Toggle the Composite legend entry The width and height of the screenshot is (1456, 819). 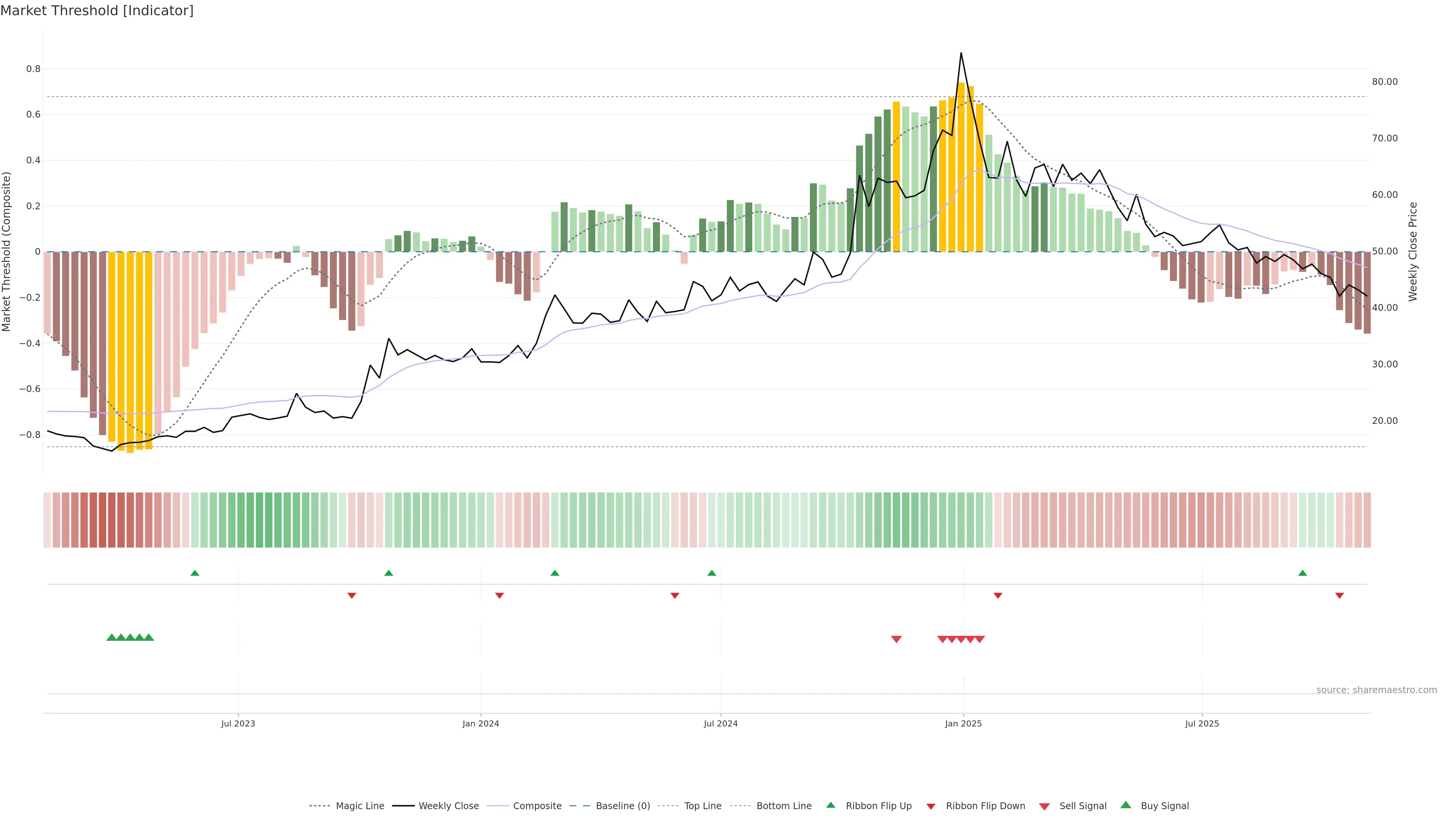pos(537,806)
